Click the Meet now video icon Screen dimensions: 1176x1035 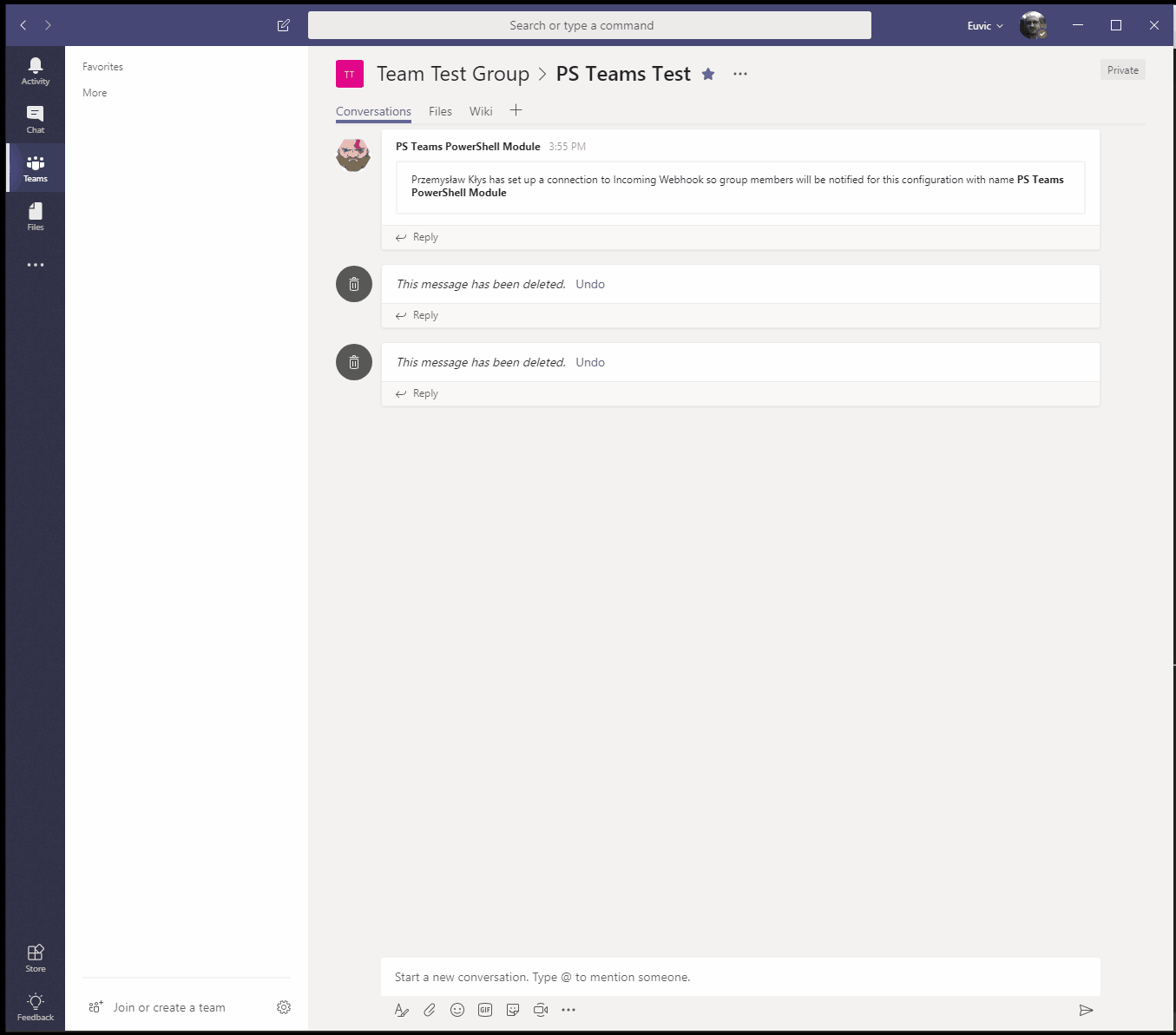[x=541, y=1010]
